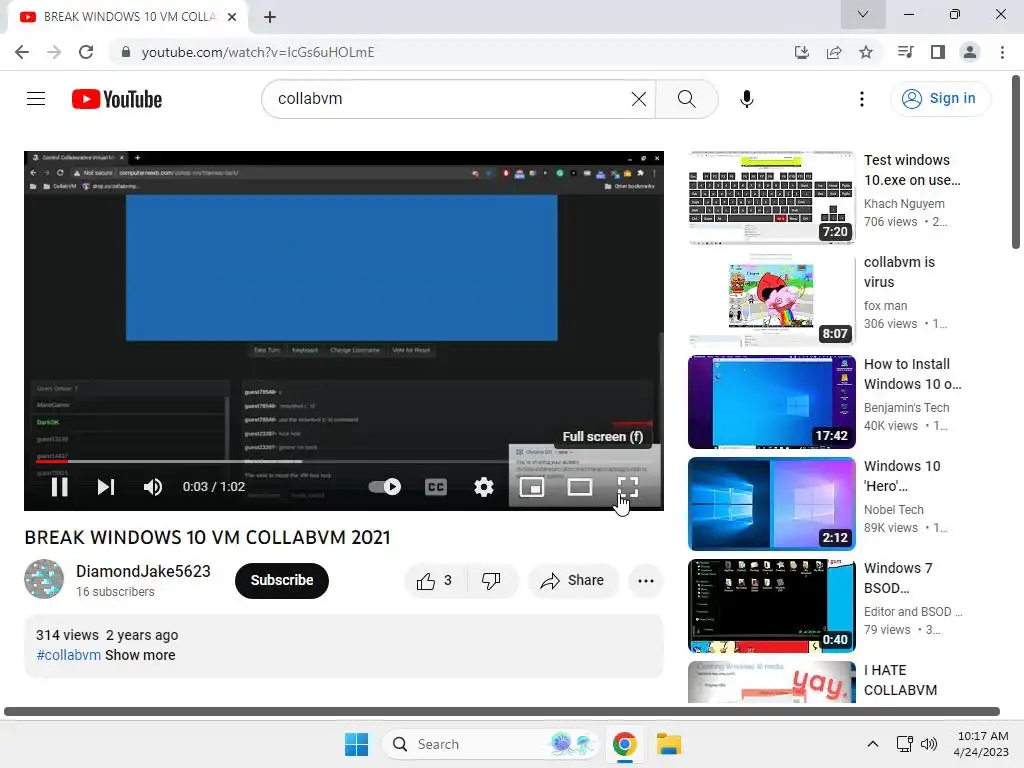Image resolution: width=1024 pixels, height=768 pixels.
Task: Open taskbar clock and date
Action: coord(982,744)
